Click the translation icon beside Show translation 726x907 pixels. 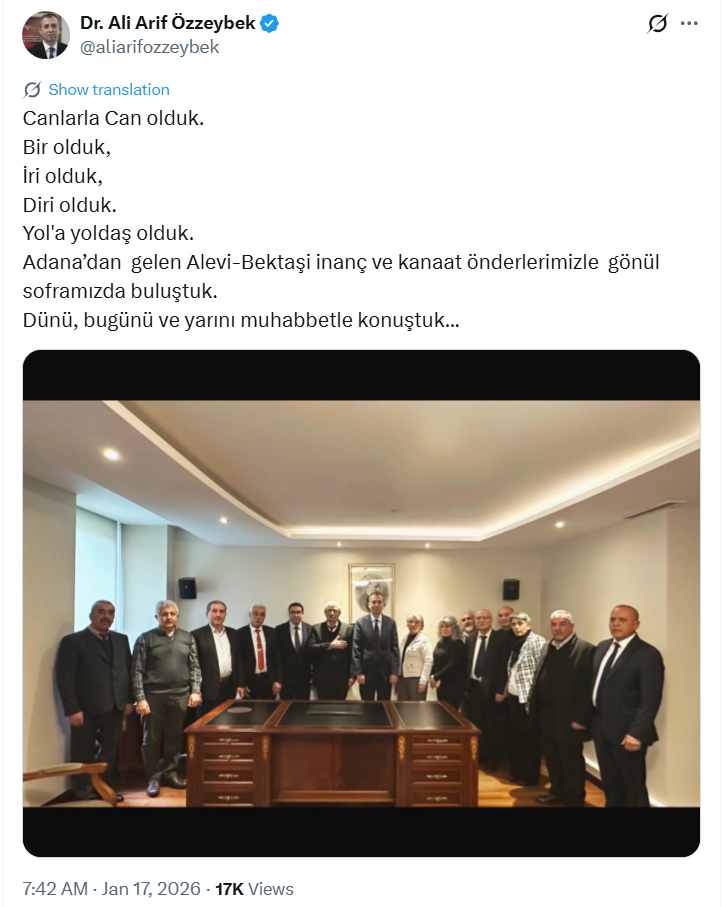click(x=32, y=90)
